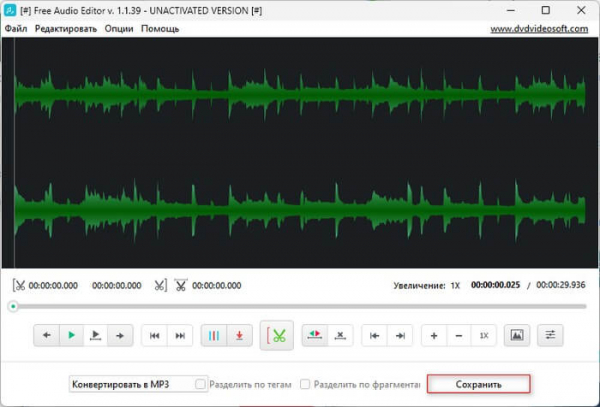
Task: Minimize the Free Audio Editor window
Action: pyautogui.click(x=510, y=10)
